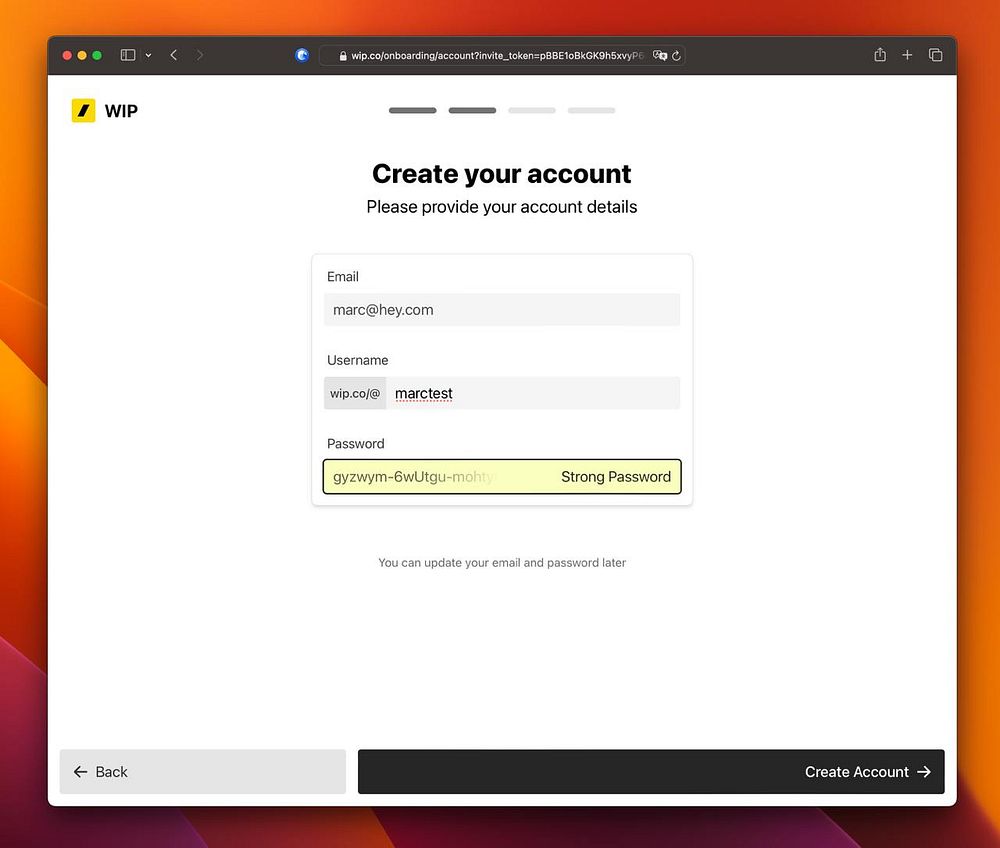
Task: Click the Username field containing marctest
Action: tap(533, 393)
